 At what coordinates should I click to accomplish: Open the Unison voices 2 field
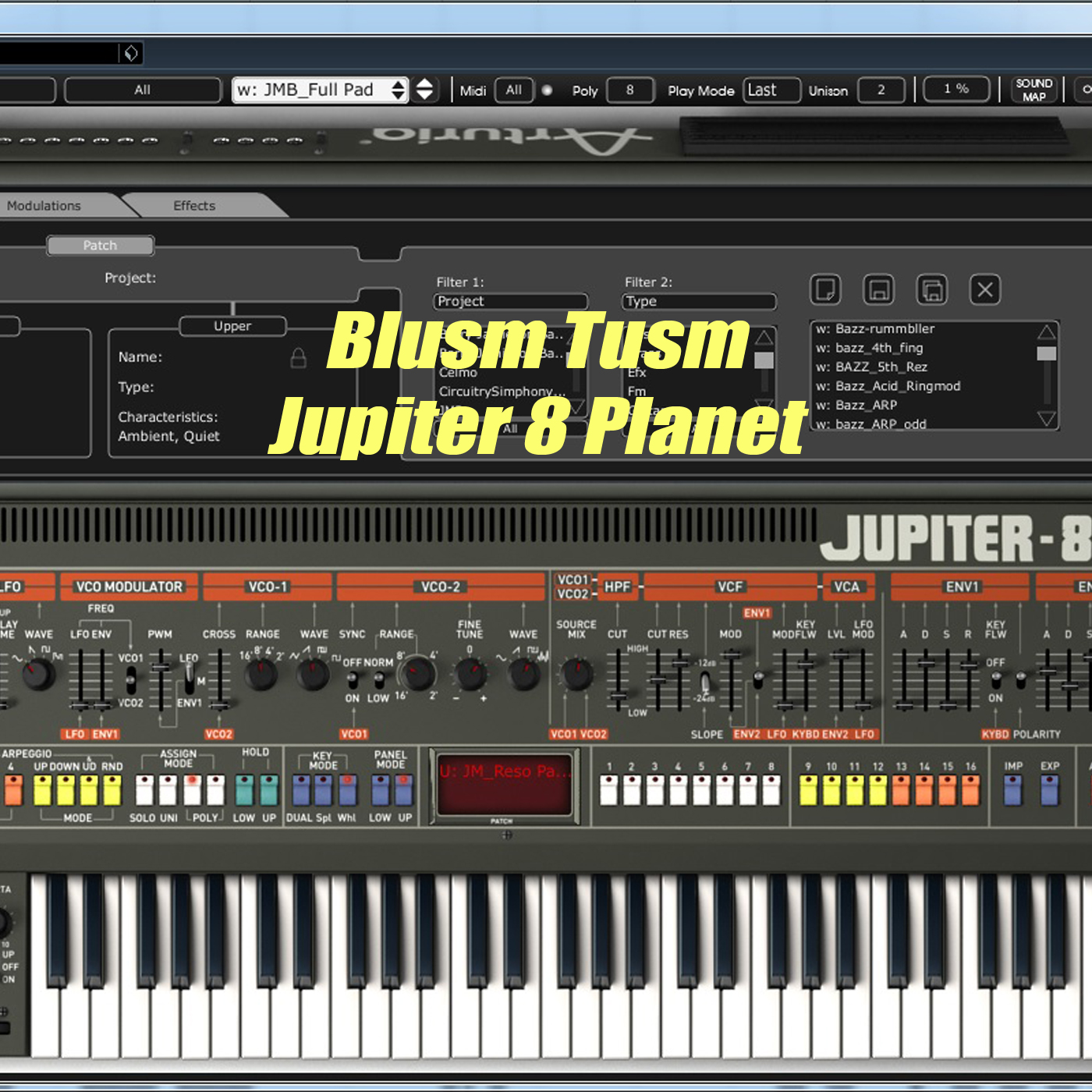[x=881, y=90]
